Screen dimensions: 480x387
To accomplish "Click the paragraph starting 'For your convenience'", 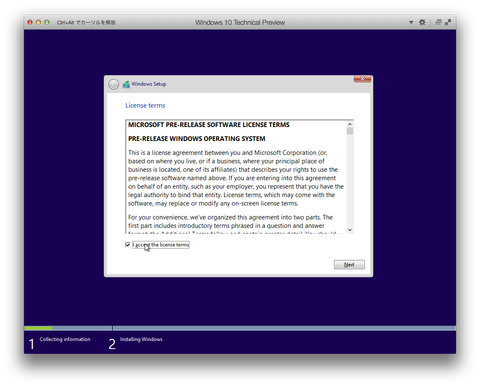I will [230, 224].
